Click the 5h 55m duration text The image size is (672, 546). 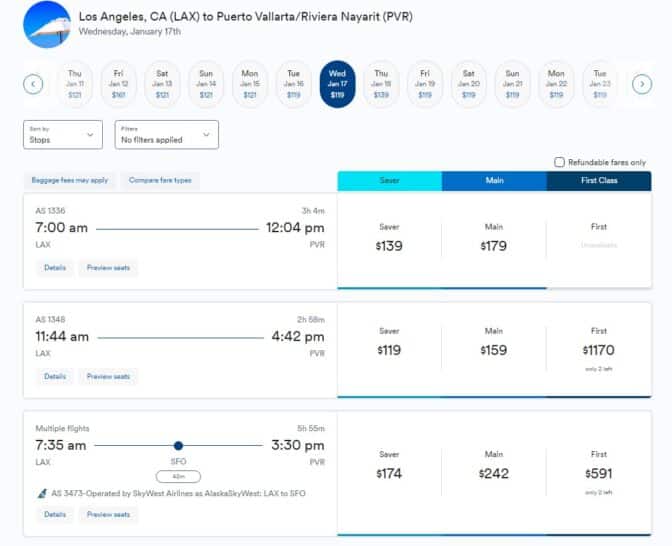coord(311,428)
